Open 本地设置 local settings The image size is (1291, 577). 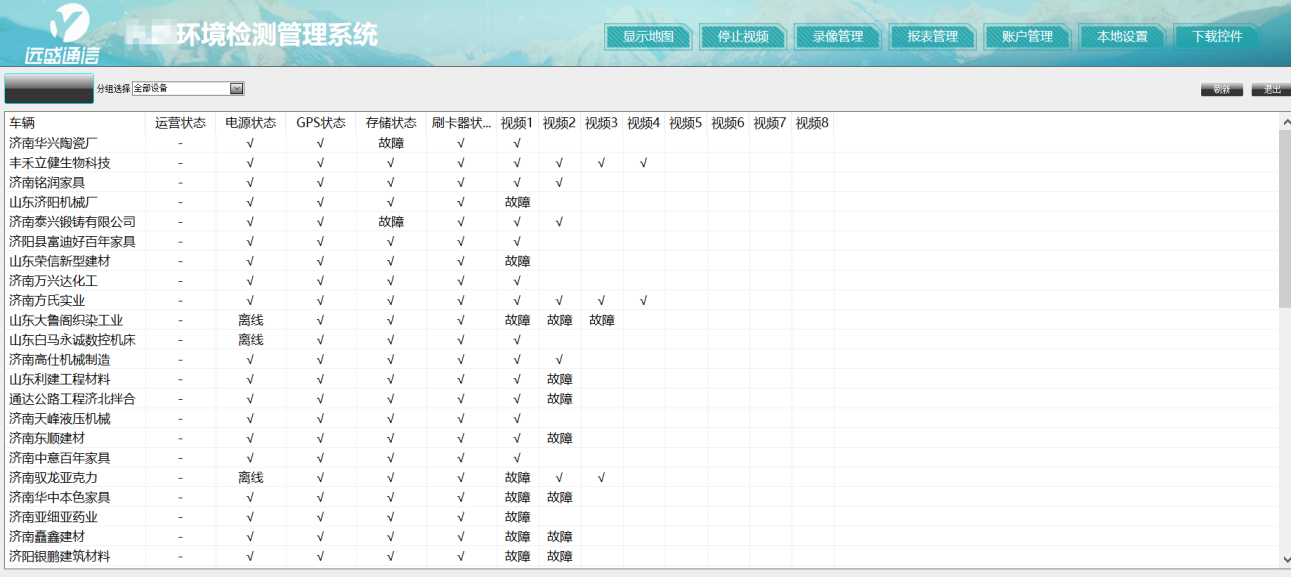[x=1121, y=36]
